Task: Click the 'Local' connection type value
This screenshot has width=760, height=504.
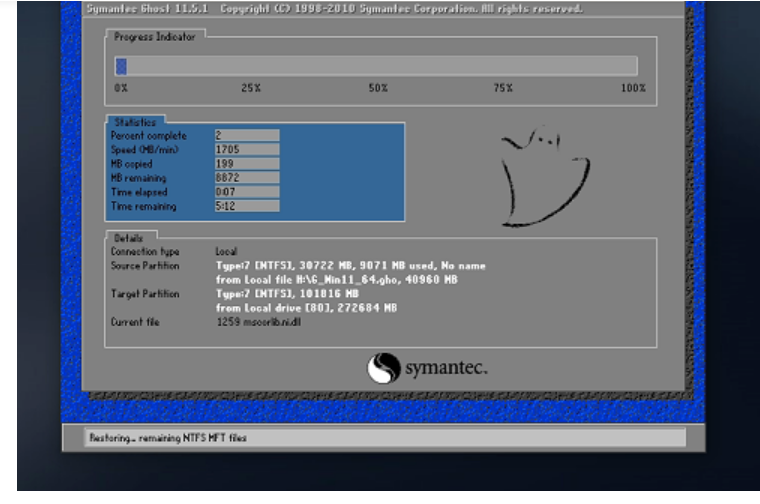Action: coord(226,252)
